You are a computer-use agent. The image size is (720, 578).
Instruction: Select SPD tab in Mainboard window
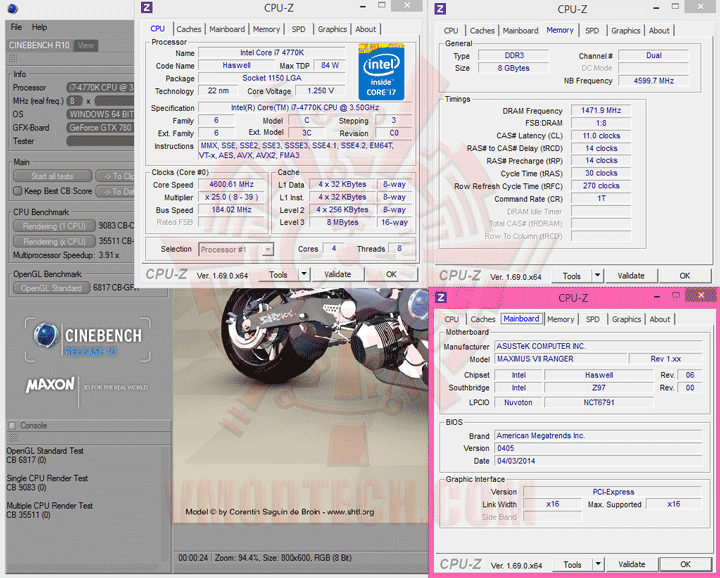(x=593, y=319)
